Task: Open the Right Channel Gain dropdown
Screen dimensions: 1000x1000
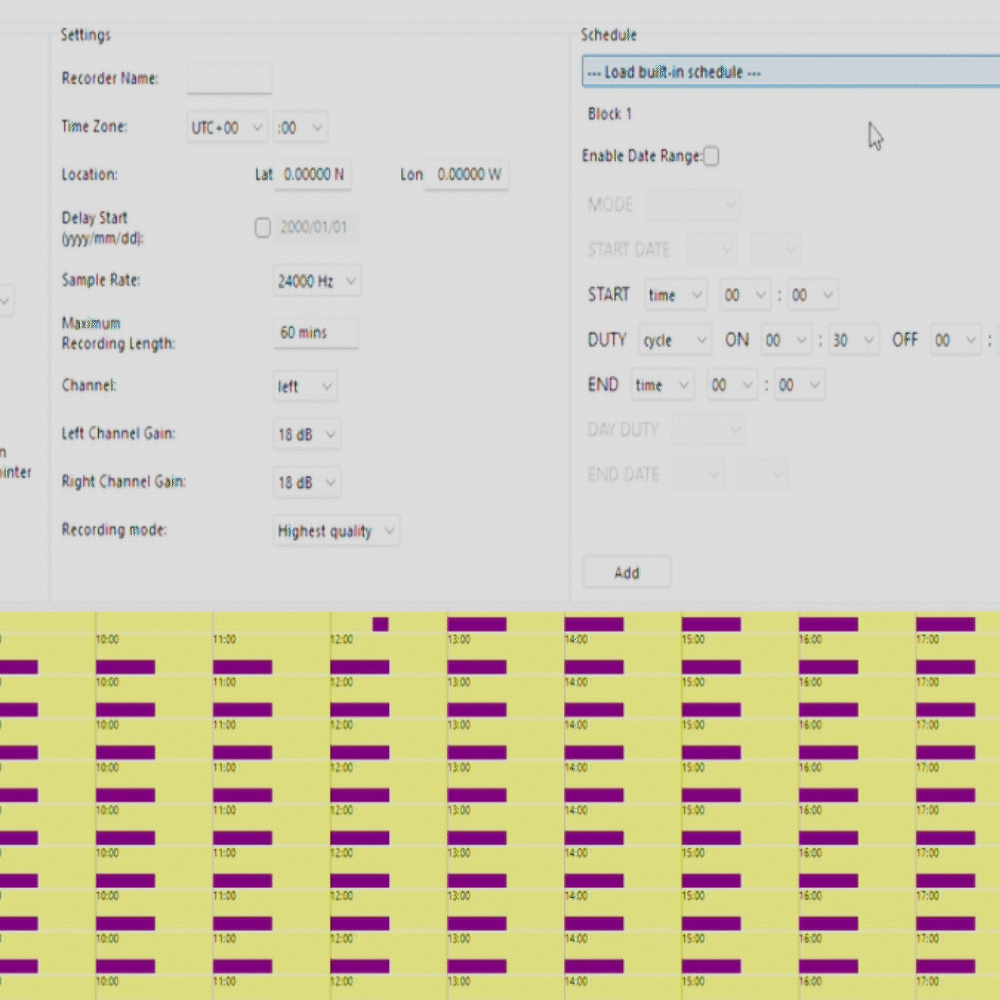Action: tap(307, 483)
